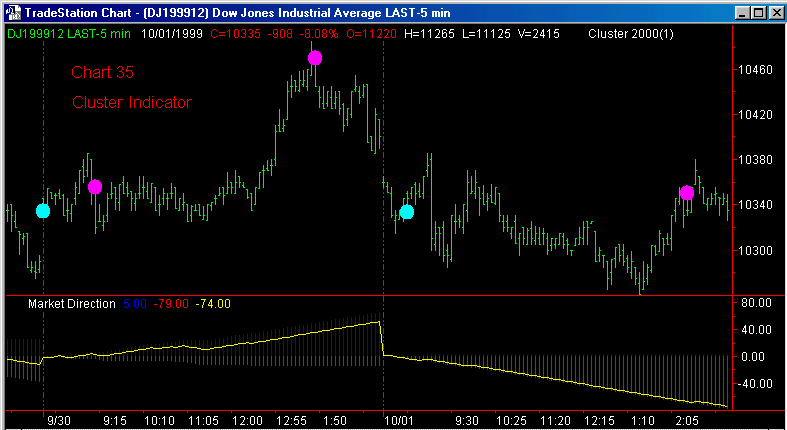Click the '10:10' time axis label
The image size is (787, 430).
point(159,420)
